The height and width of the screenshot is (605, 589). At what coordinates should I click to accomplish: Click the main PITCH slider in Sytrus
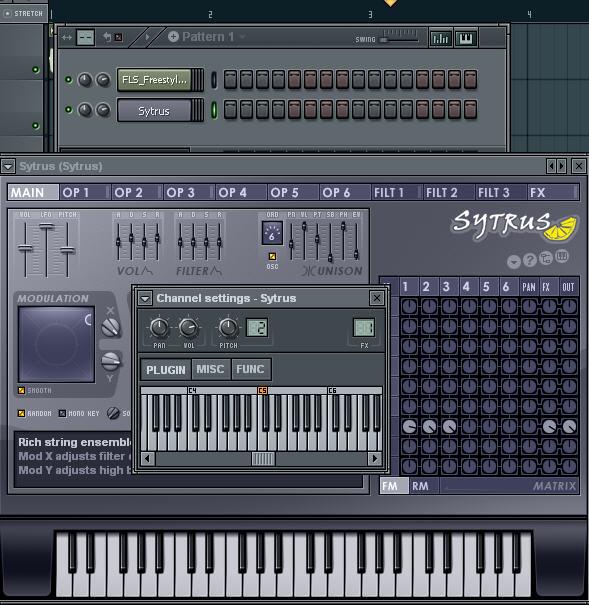click(x=67, y=249)
